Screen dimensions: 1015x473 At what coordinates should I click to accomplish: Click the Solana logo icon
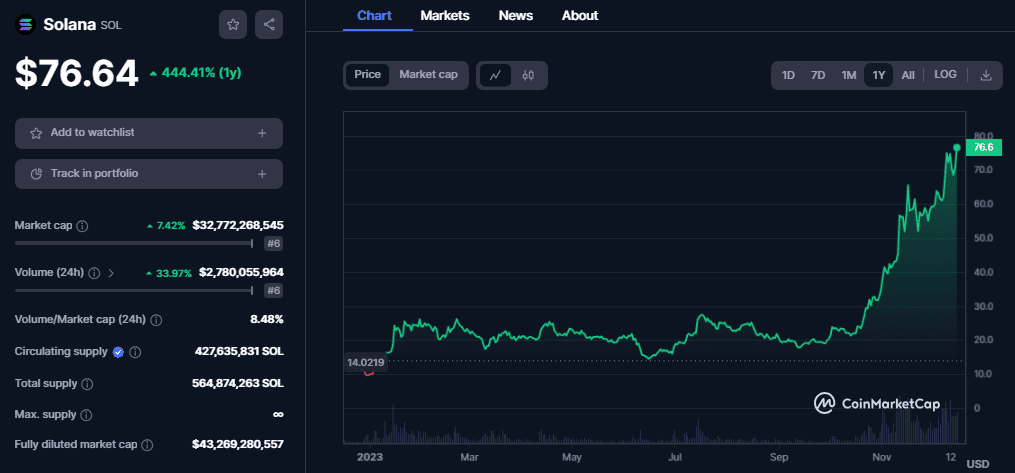click(25, 25)
